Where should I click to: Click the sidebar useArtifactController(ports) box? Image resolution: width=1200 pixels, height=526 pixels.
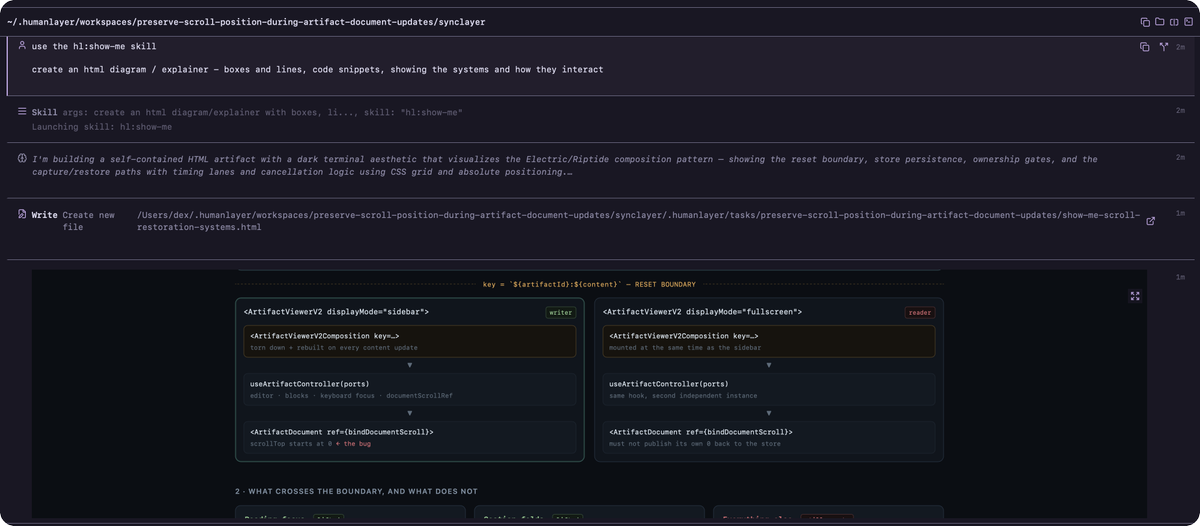point(410,389)
